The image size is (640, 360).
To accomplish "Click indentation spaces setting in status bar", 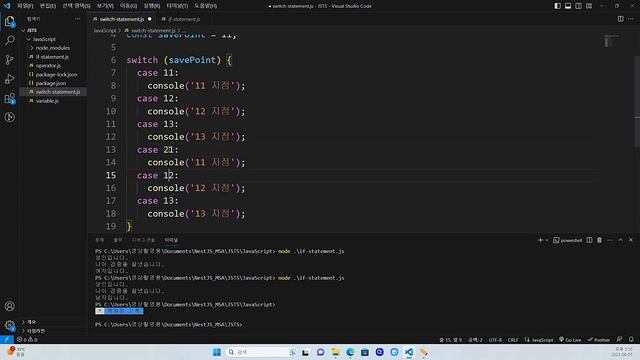I will 476,340.
